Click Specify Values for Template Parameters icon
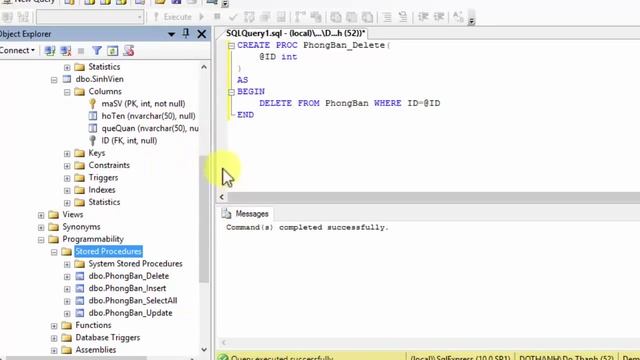Screen dimensions: 640x360 pyautogui.click(x=458, y=17)
